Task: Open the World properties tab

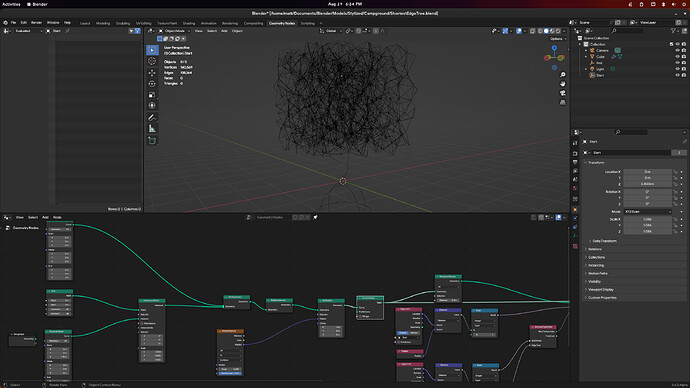Action: [575, 188]
